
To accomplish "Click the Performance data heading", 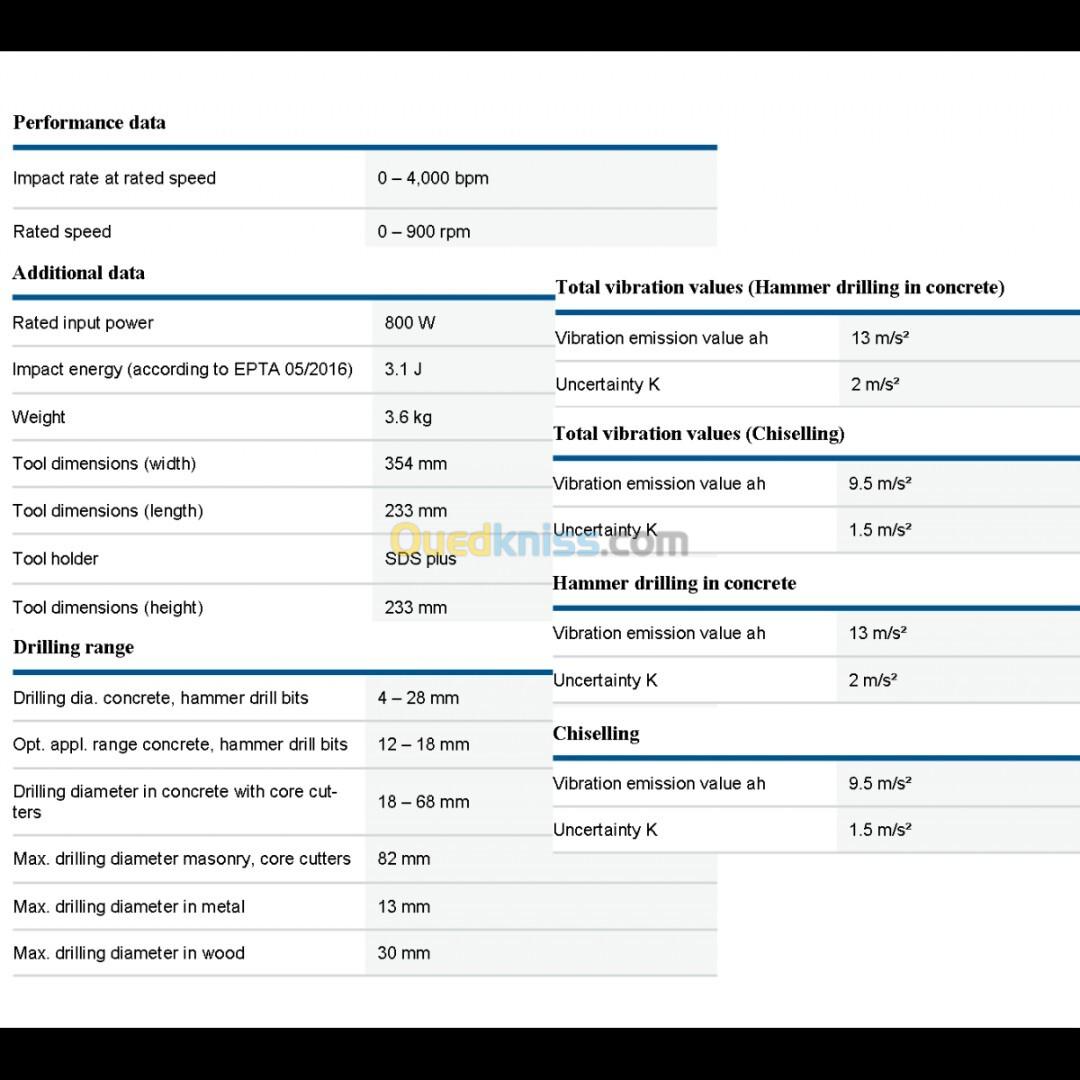I will 89,123.
